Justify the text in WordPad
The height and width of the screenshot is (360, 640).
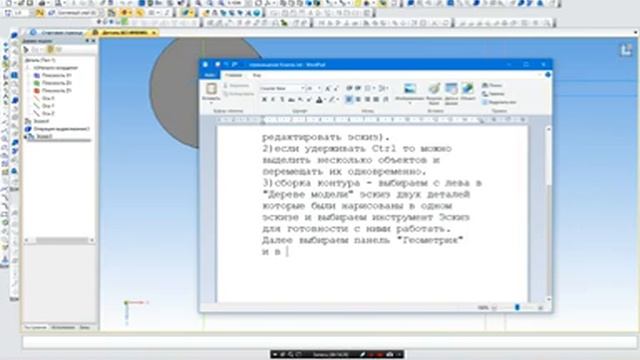[376, 99]
